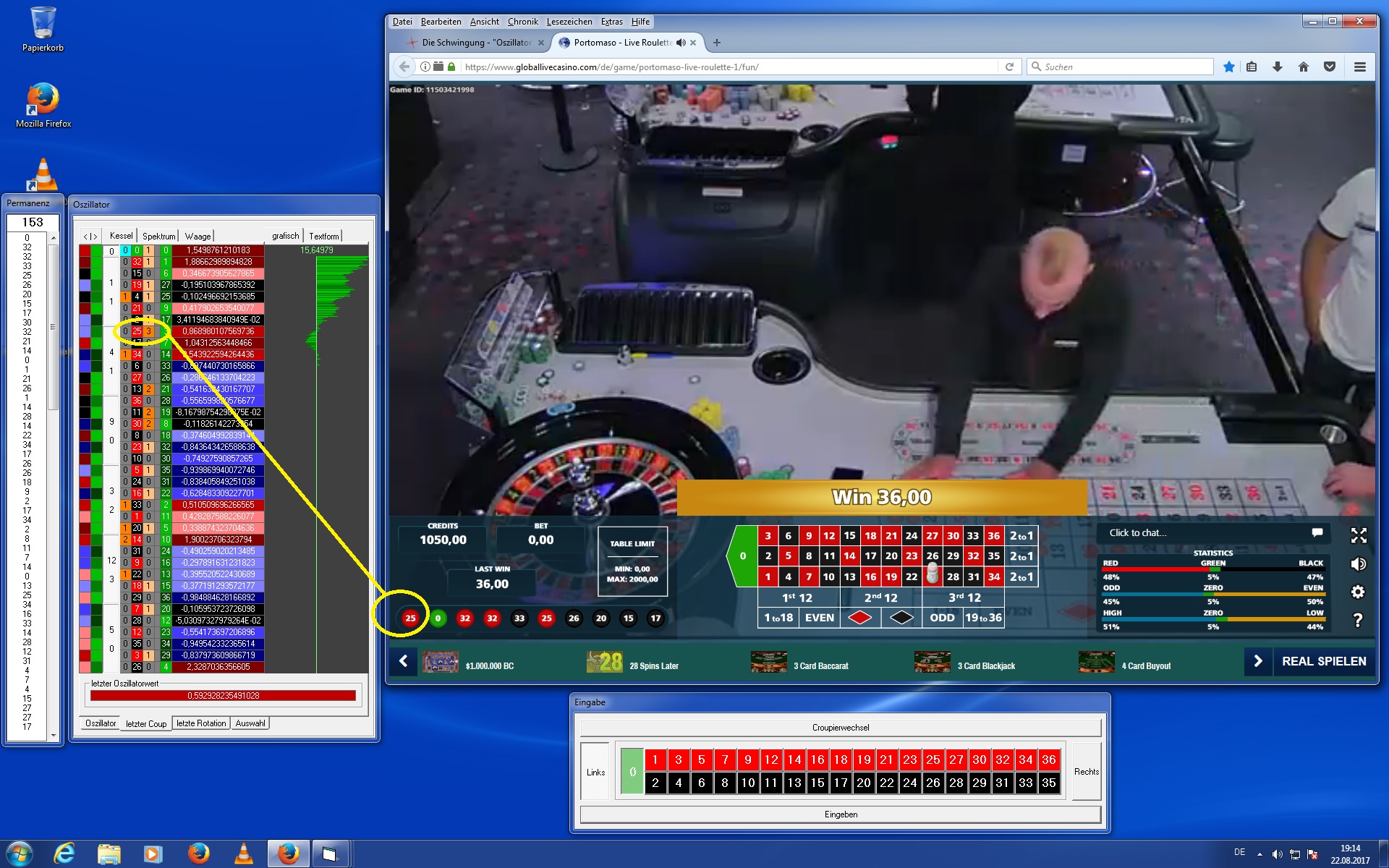
Task: Open the game settings gear icon
Action: [1359, 592]
